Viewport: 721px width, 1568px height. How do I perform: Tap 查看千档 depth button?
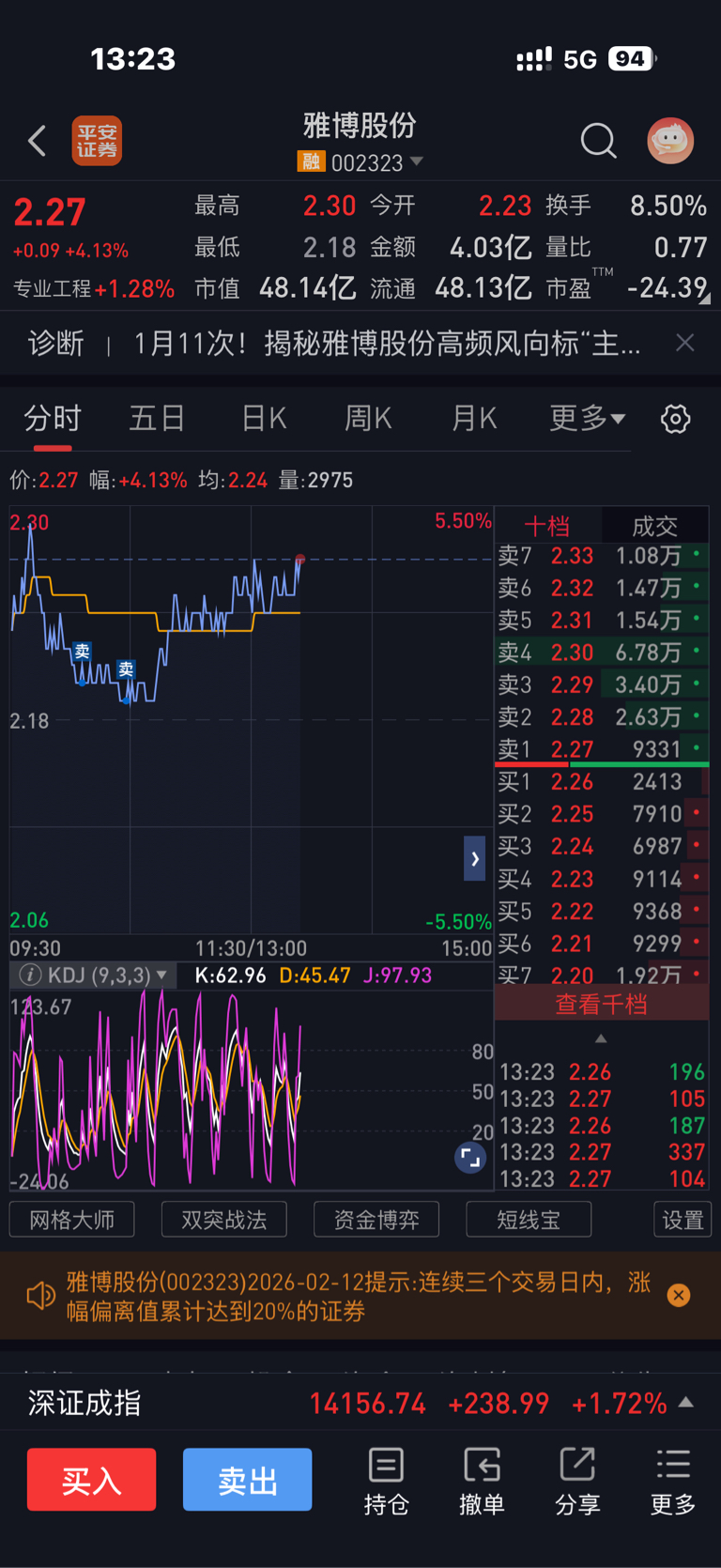602,1004
